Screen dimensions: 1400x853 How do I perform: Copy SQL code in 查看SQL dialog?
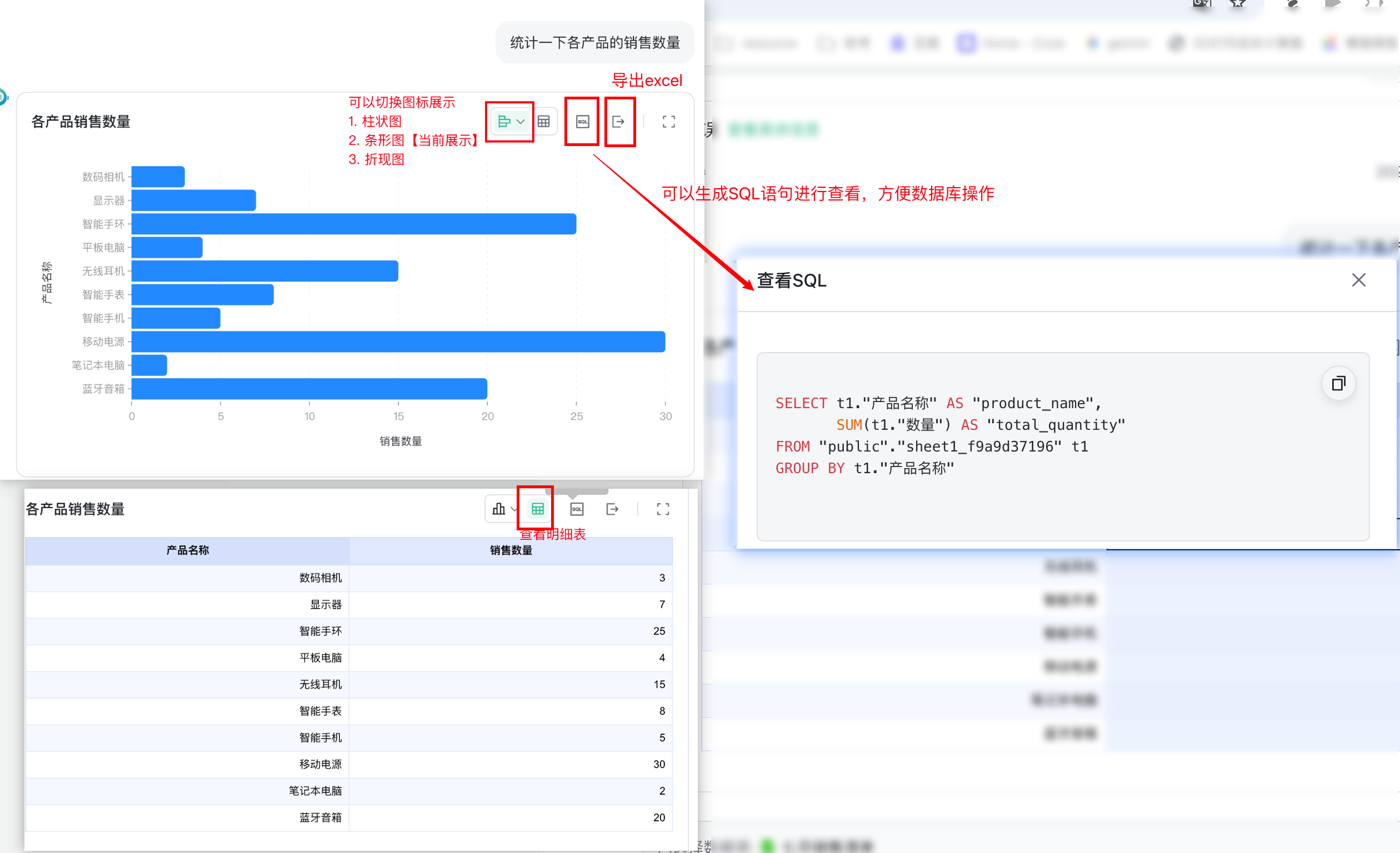1339,384
